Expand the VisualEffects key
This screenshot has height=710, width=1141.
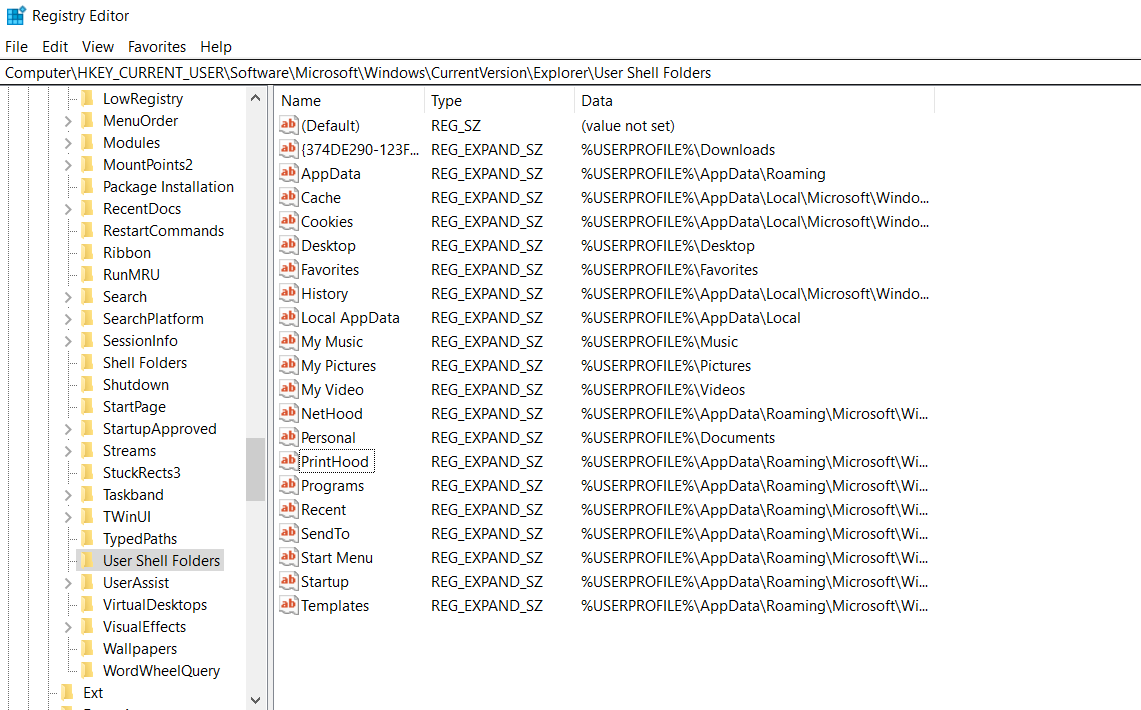[68, 626]
